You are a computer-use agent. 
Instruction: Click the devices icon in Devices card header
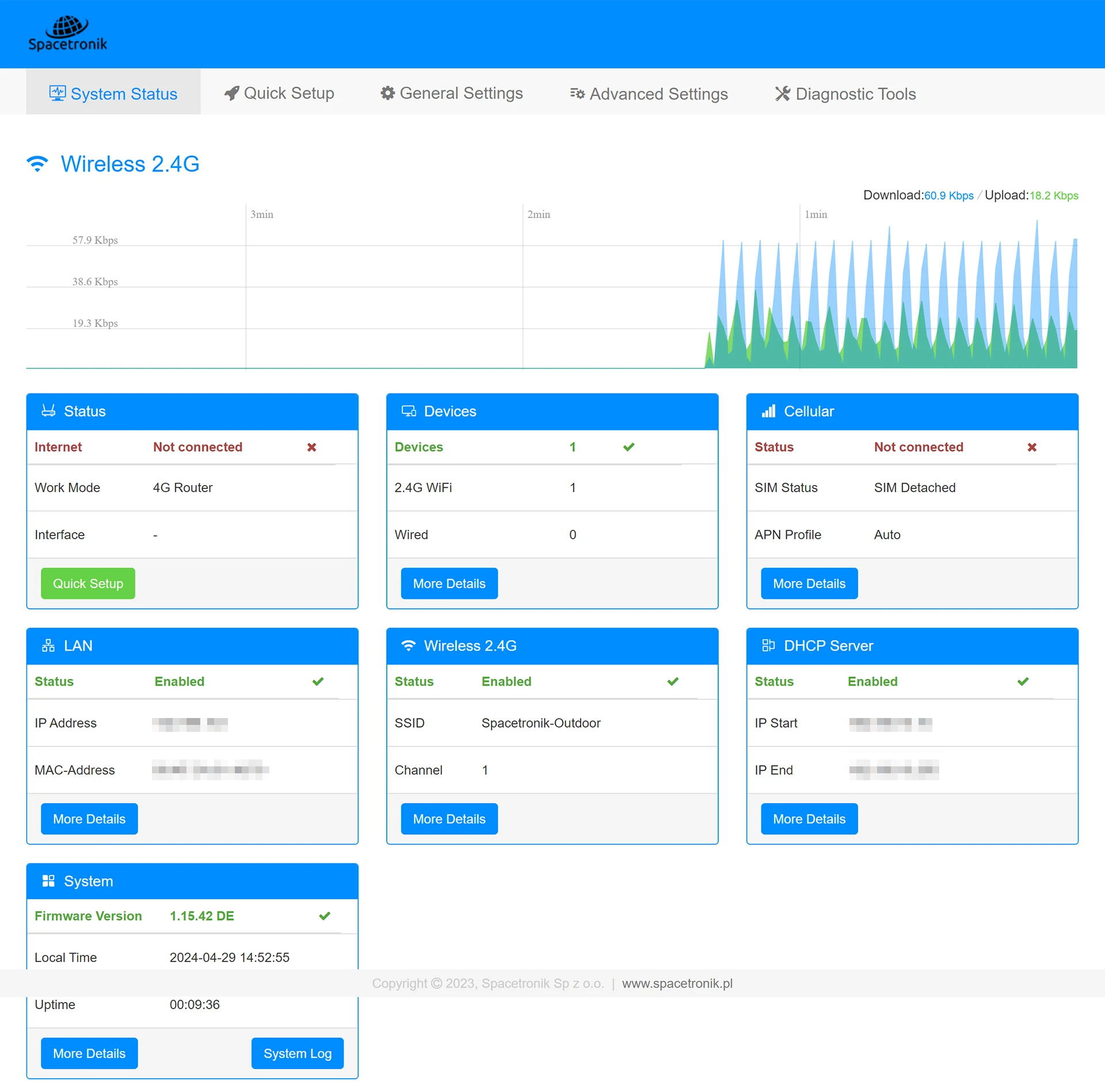tap(409, 411)
